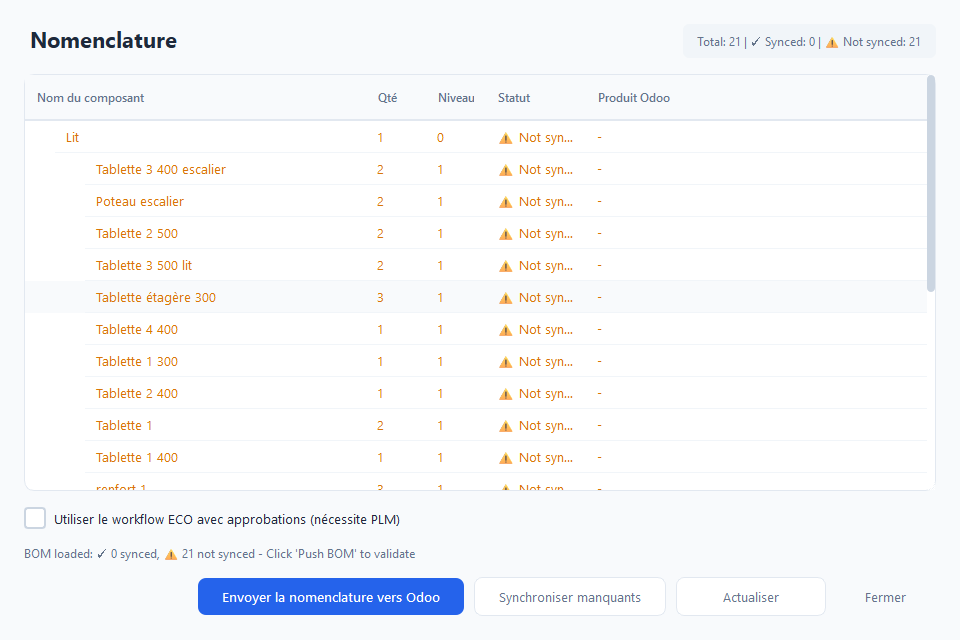This screenshot has height=640, width=960.
Task: Click the ECO workflow label mentioning PLM
Action: click(x=227, y=519)
